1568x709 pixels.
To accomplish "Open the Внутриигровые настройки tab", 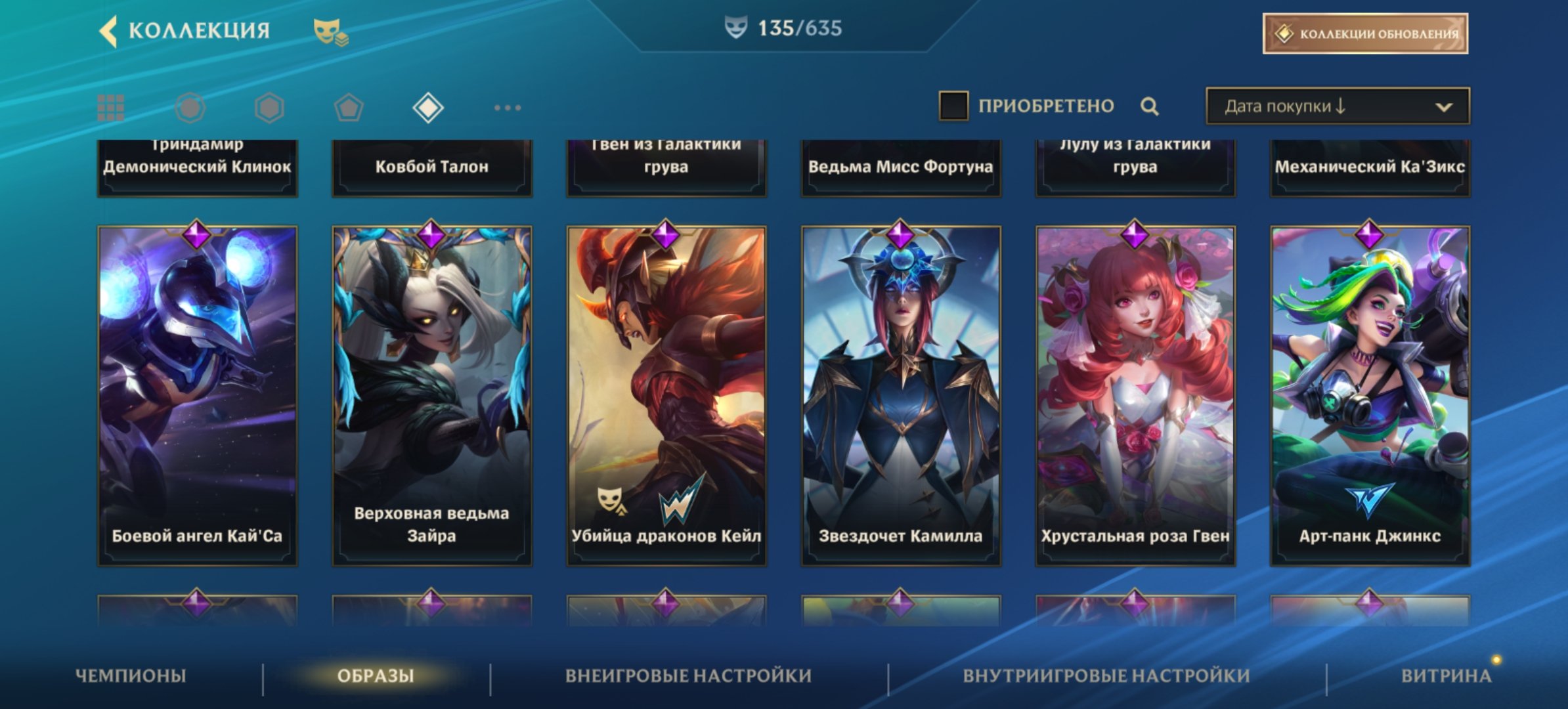I will pos(1106,676).
